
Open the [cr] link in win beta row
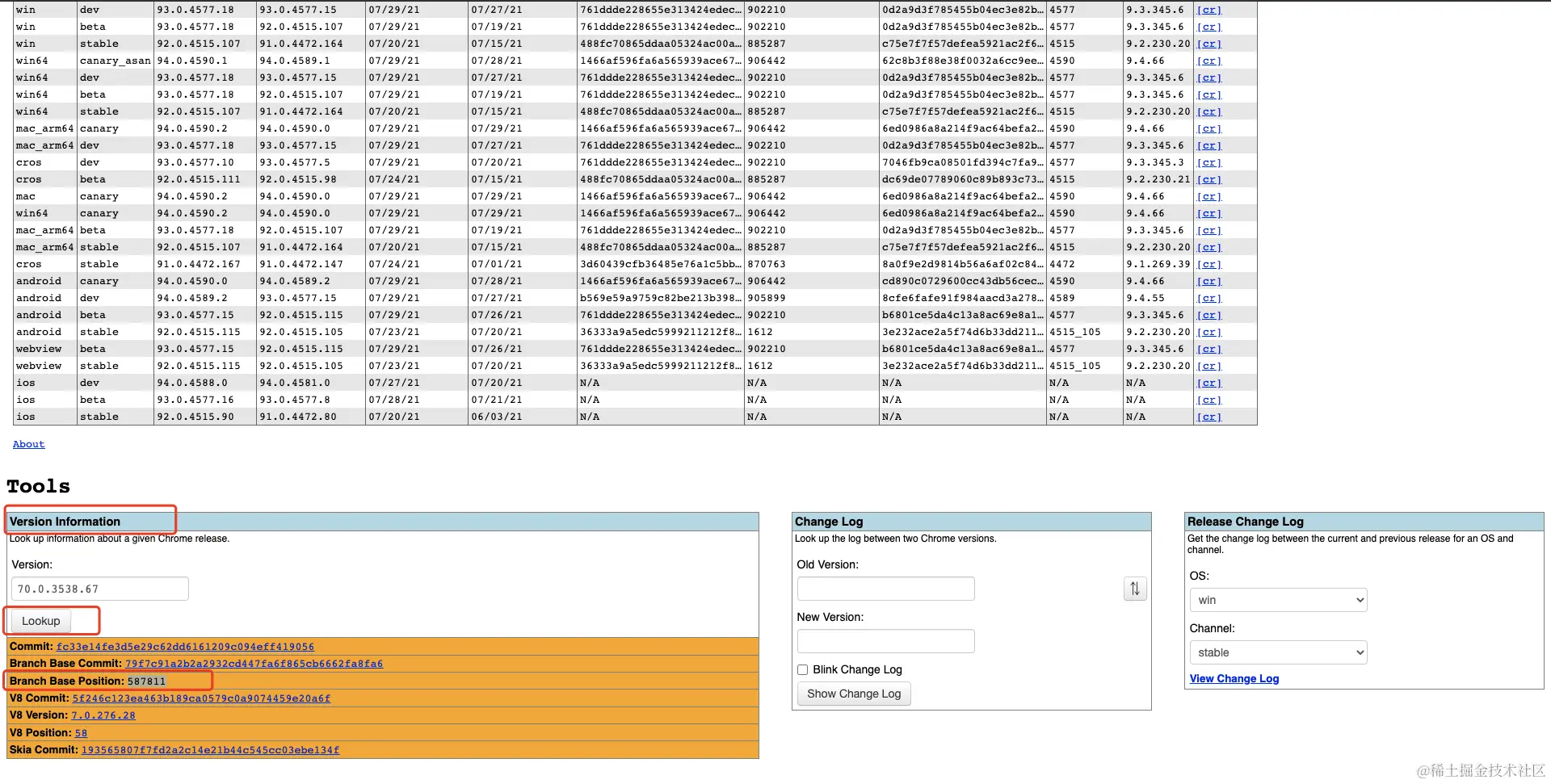click(x=1209, y=27)
